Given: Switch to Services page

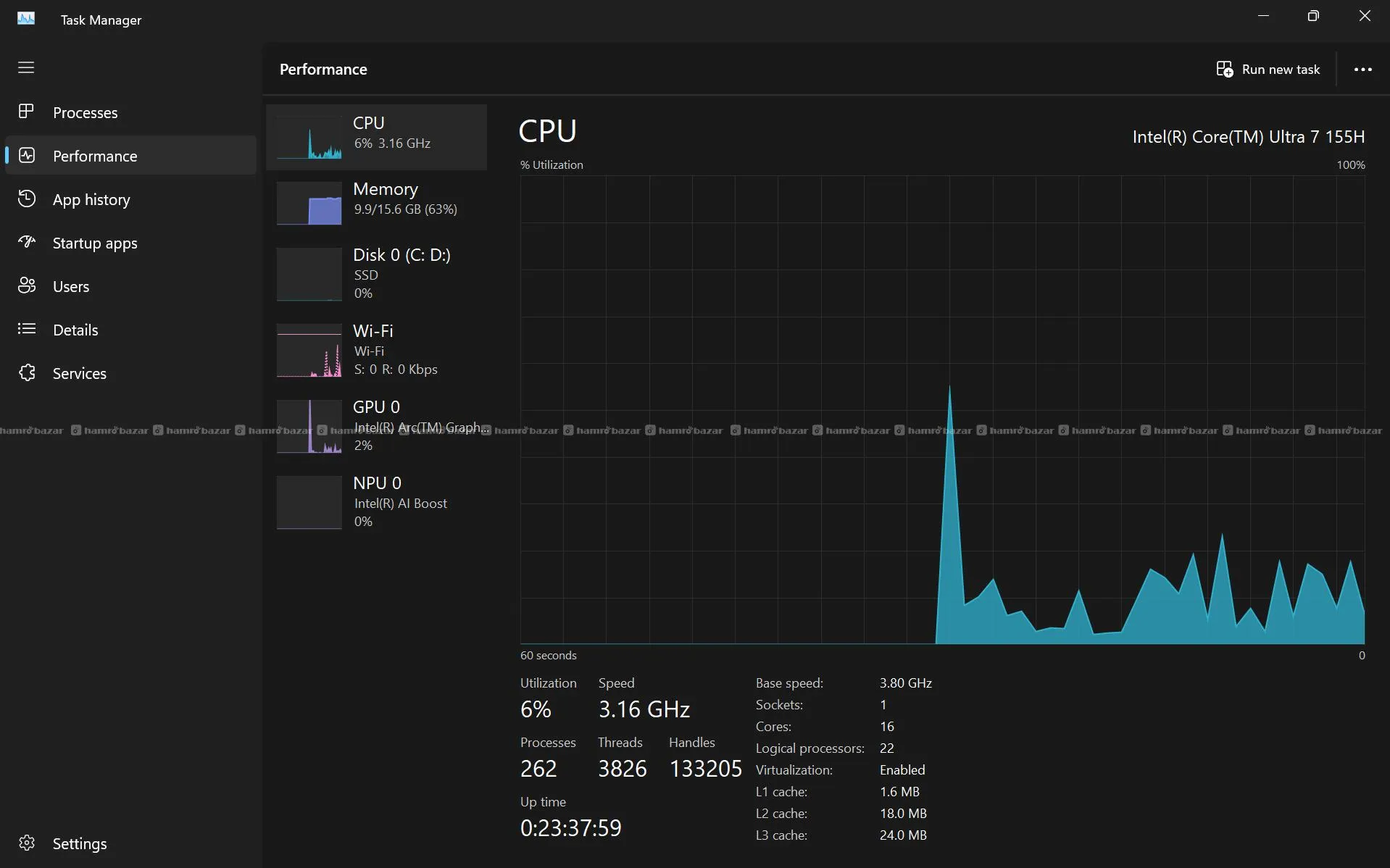Looking at the screenshot, I should 130,373.
